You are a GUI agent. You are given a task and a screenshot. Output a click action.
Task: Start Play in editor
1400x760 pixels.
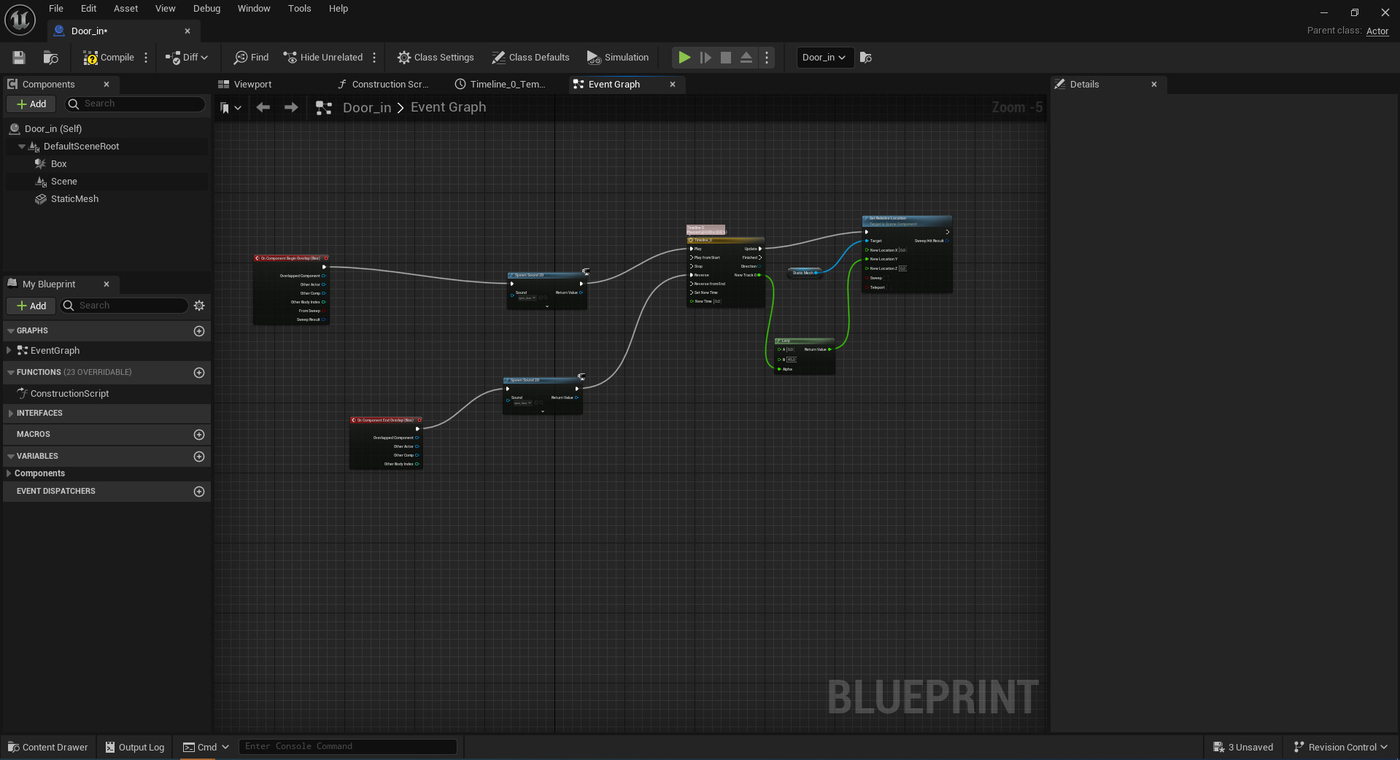[x=684, y=57]
